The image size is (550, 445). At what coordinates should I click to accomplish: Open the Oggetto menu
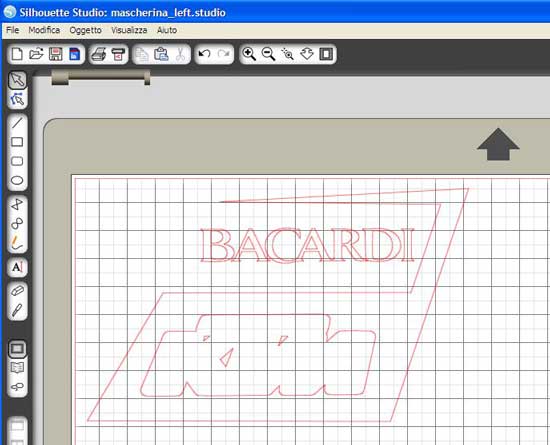point(86,30)
